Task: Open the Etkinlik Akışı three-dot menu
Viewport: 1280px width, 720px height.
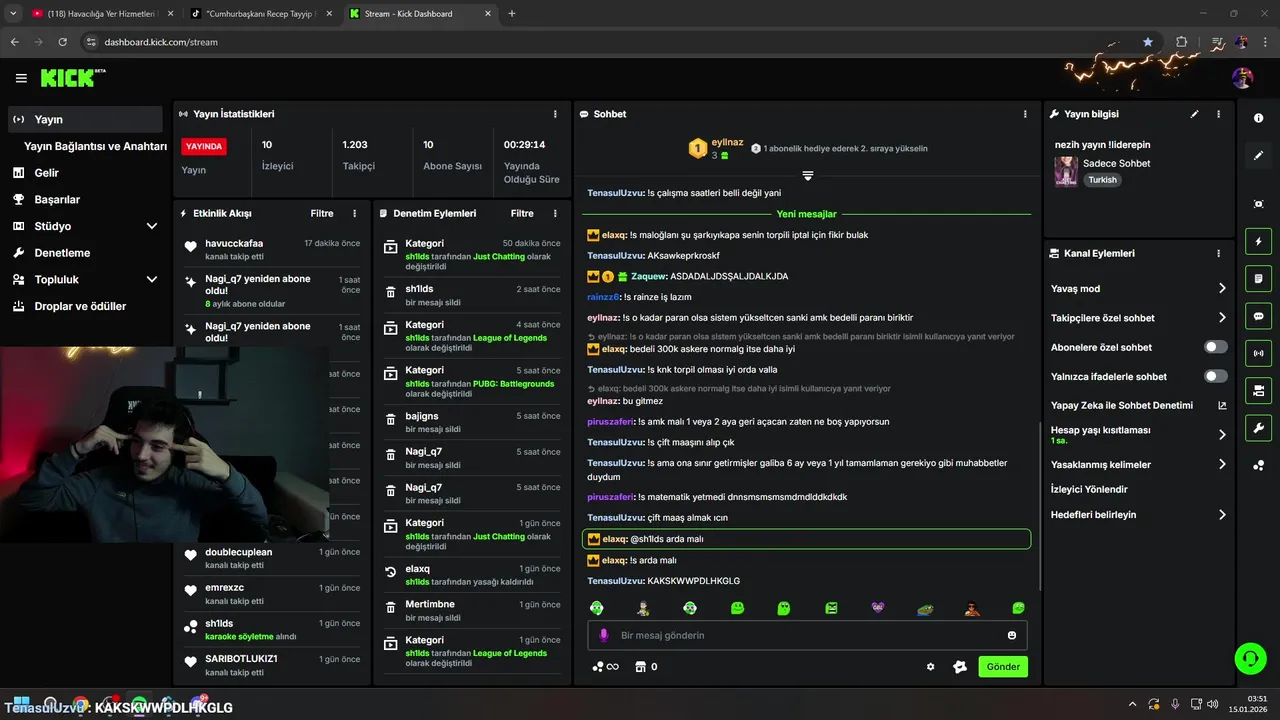Action: point(354,213)
